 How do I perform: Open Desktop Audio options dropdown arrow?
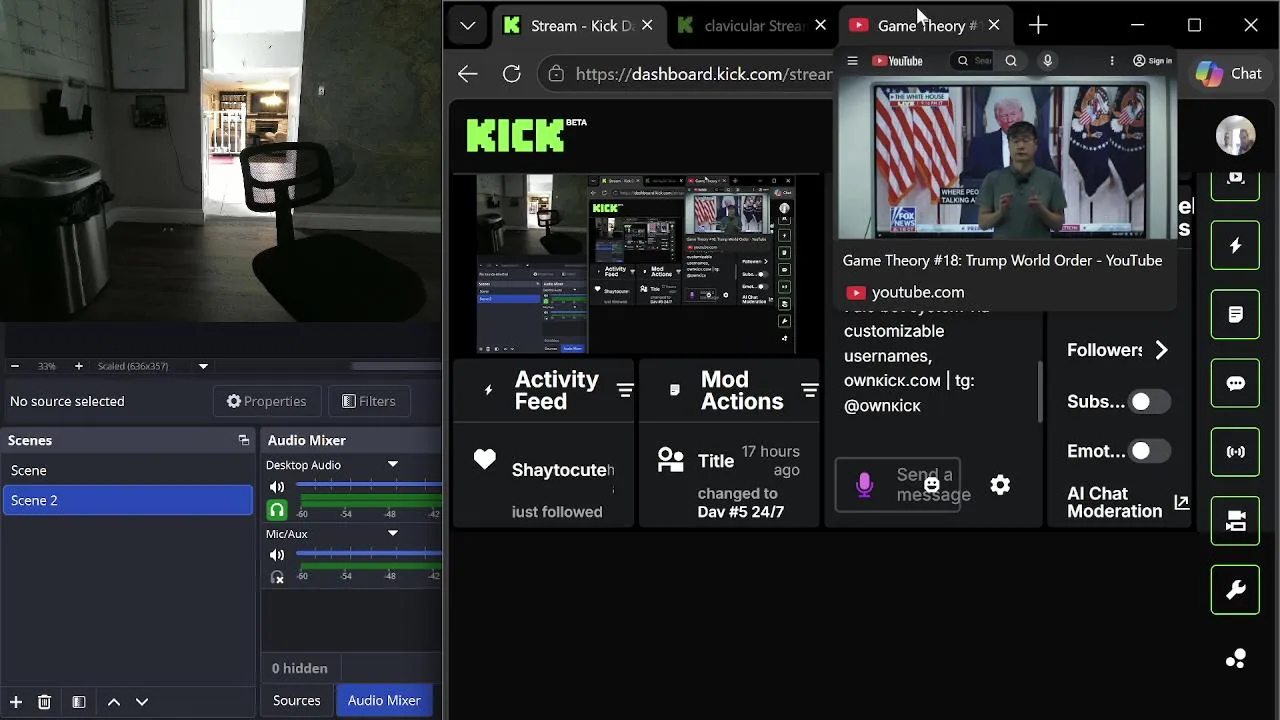[x=393, y=464]
